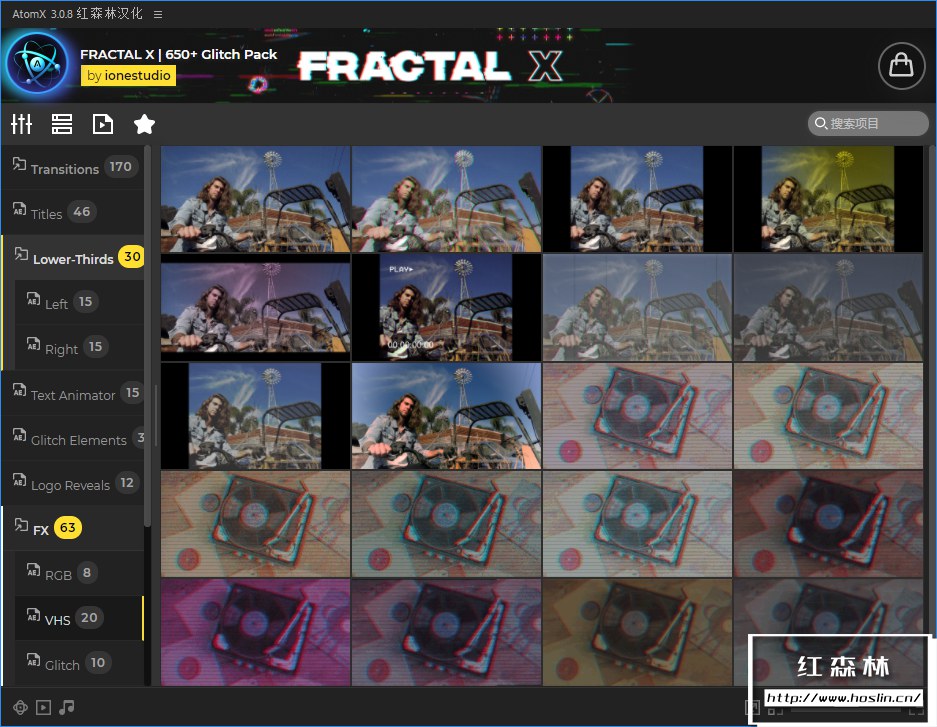Click the search field labeled 搜索项目

868,124
